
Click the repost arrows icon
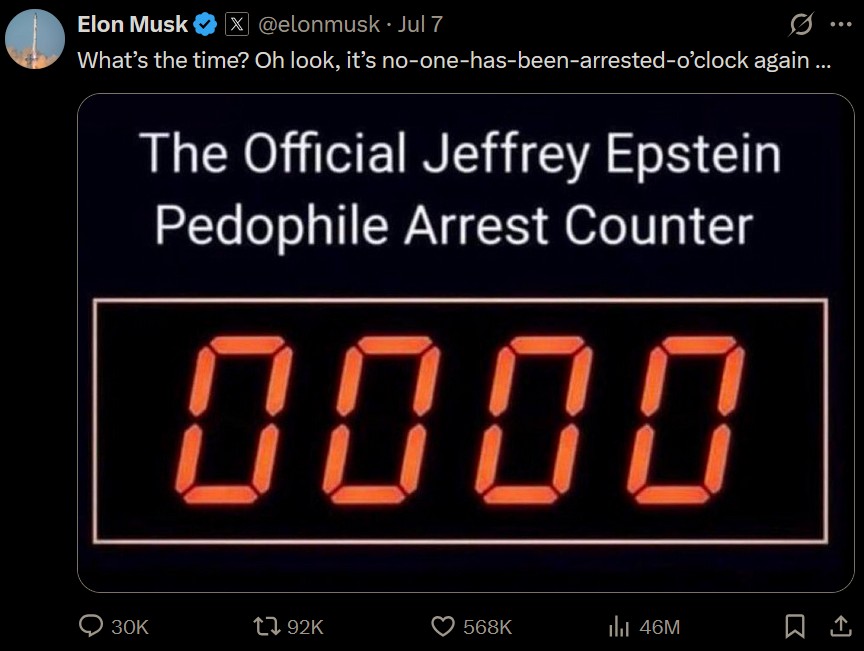268,626
